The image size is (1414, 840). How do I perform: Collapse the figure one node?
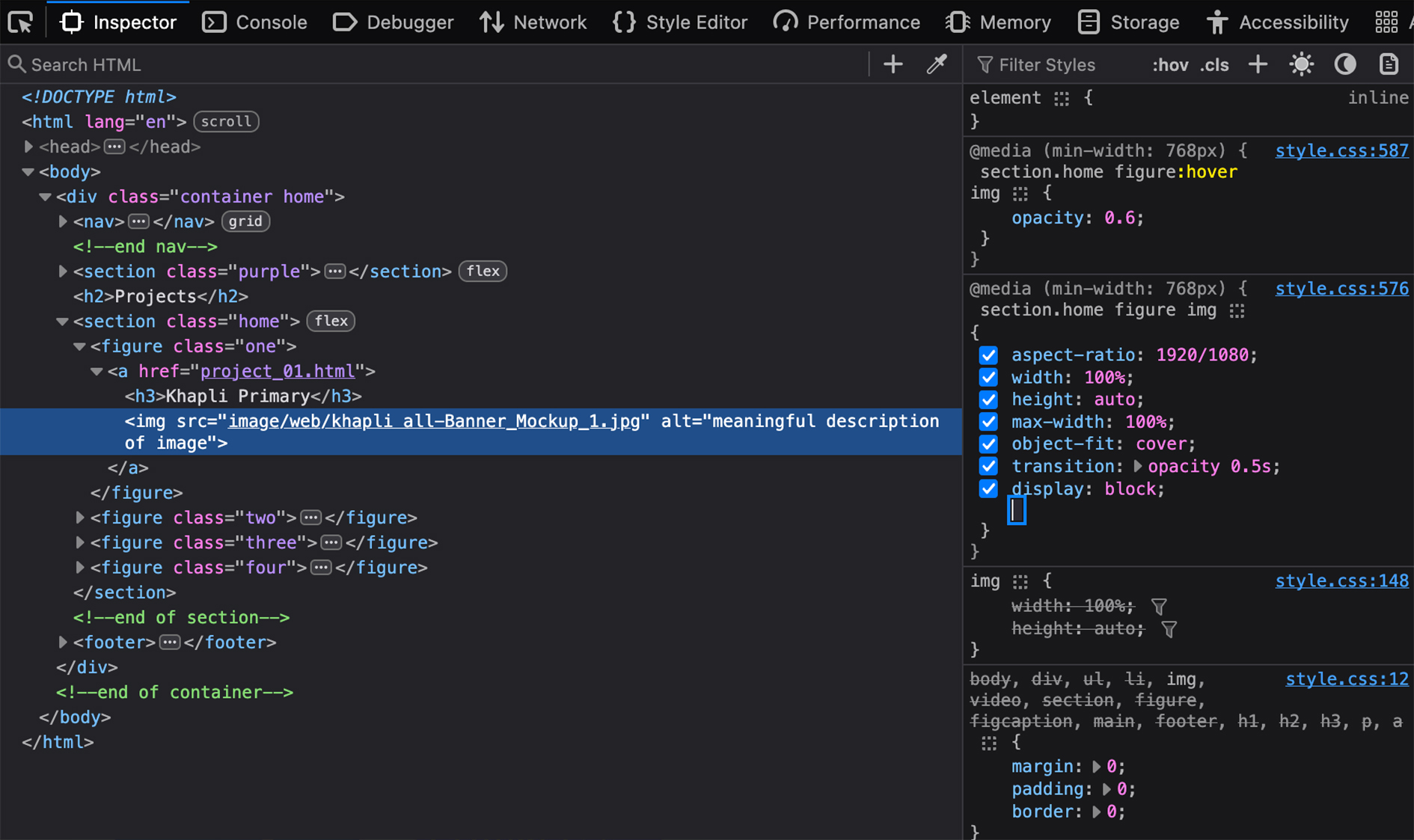(80, 347)
